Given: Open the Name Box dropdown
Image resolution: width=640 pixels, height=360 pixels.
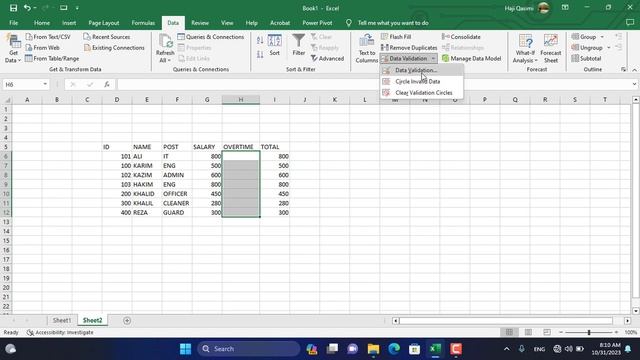Looking at the screenshot, I should point(45,84).
